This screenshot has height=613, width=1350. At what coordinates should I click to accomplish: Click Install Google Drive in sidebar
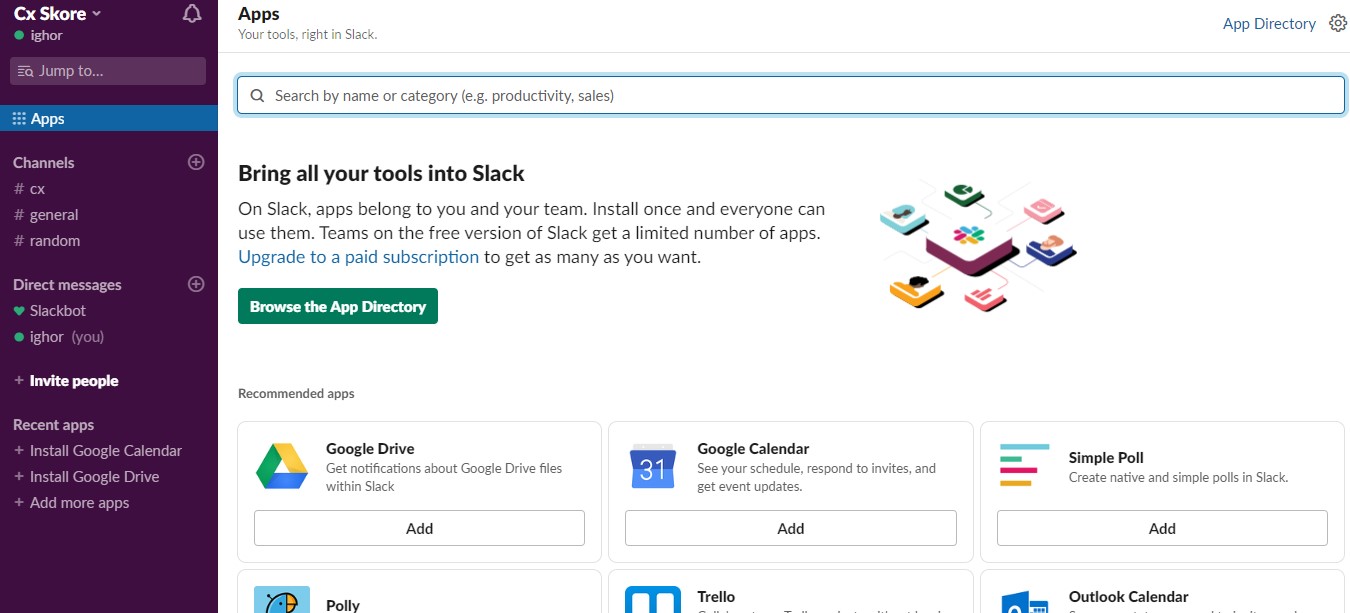87,476
